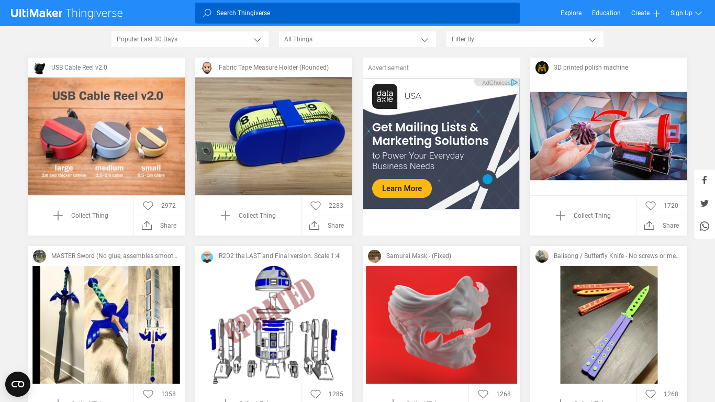This screenshot has height=402, width=715.
Task: Click the AdChoices icon on the ad
Action: [514, 82]
